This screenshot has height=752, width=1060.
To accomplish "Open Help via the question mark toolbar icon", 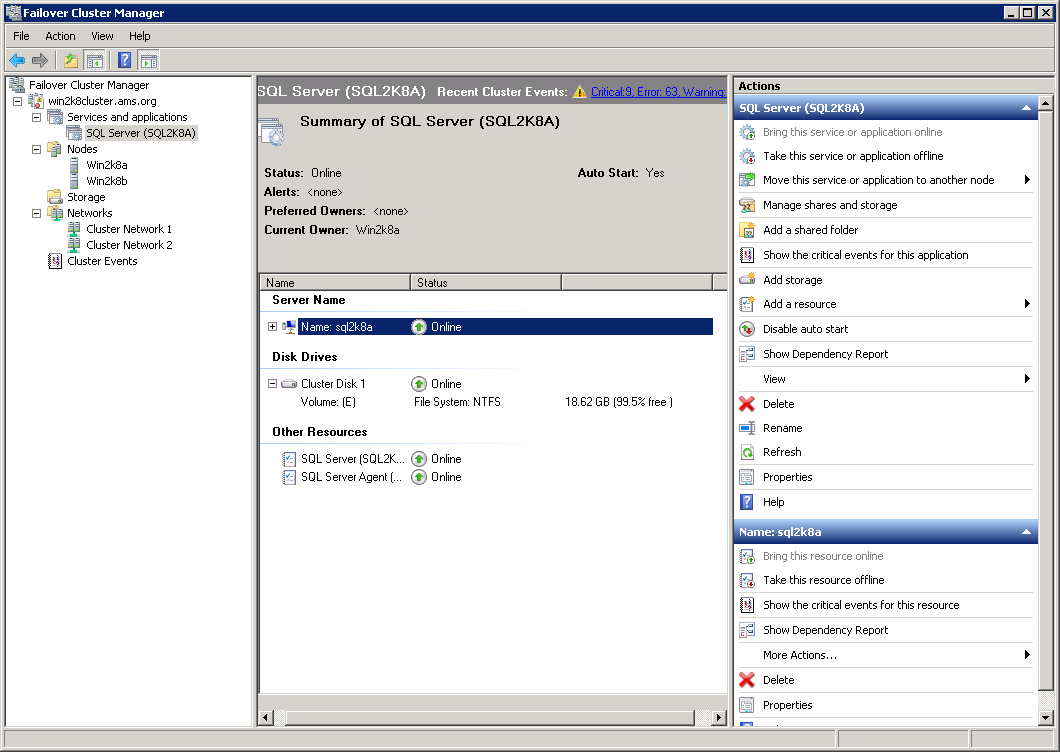I will [x=123, y=60].
